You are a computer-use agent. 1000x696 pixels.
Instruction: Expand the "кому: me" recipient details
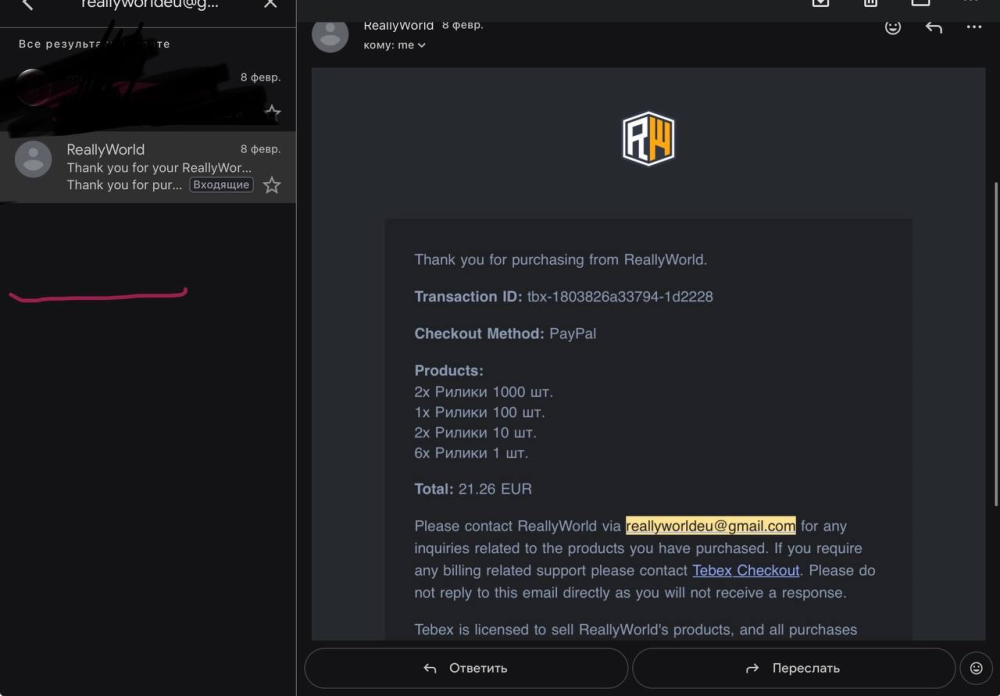coord(394,45)
